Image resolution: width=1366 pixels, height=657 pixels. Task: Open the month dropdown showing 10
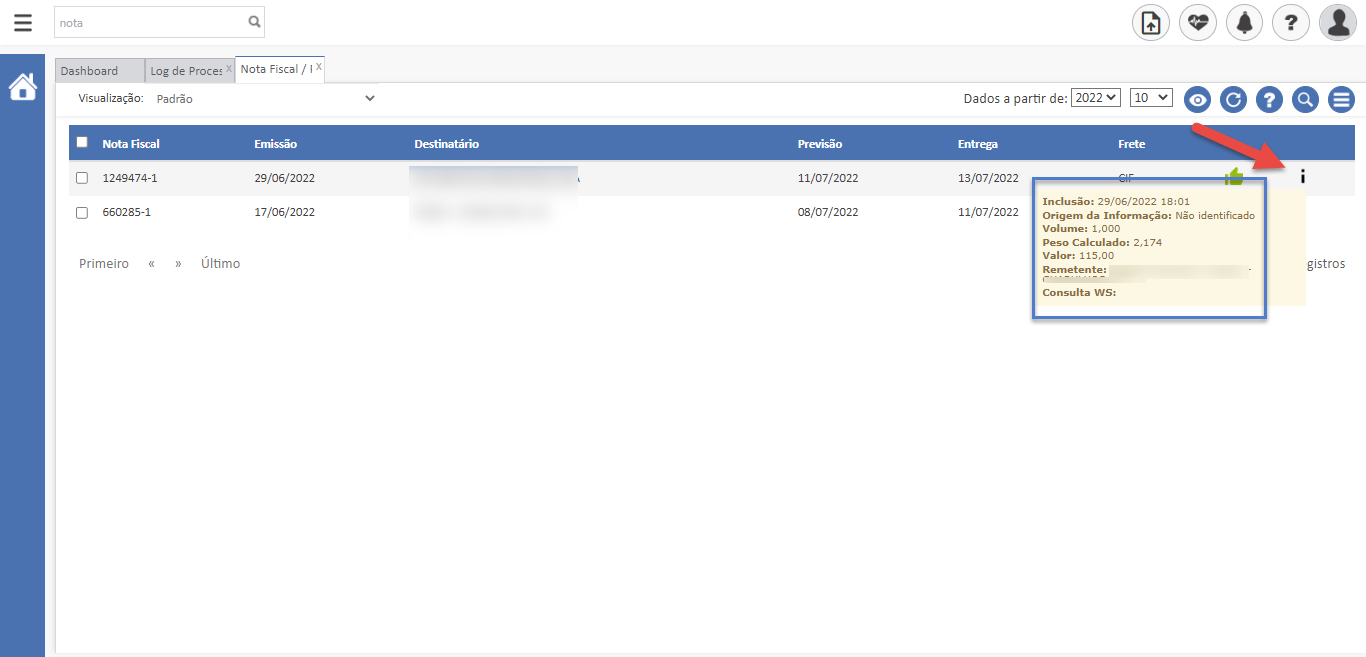1150,98
